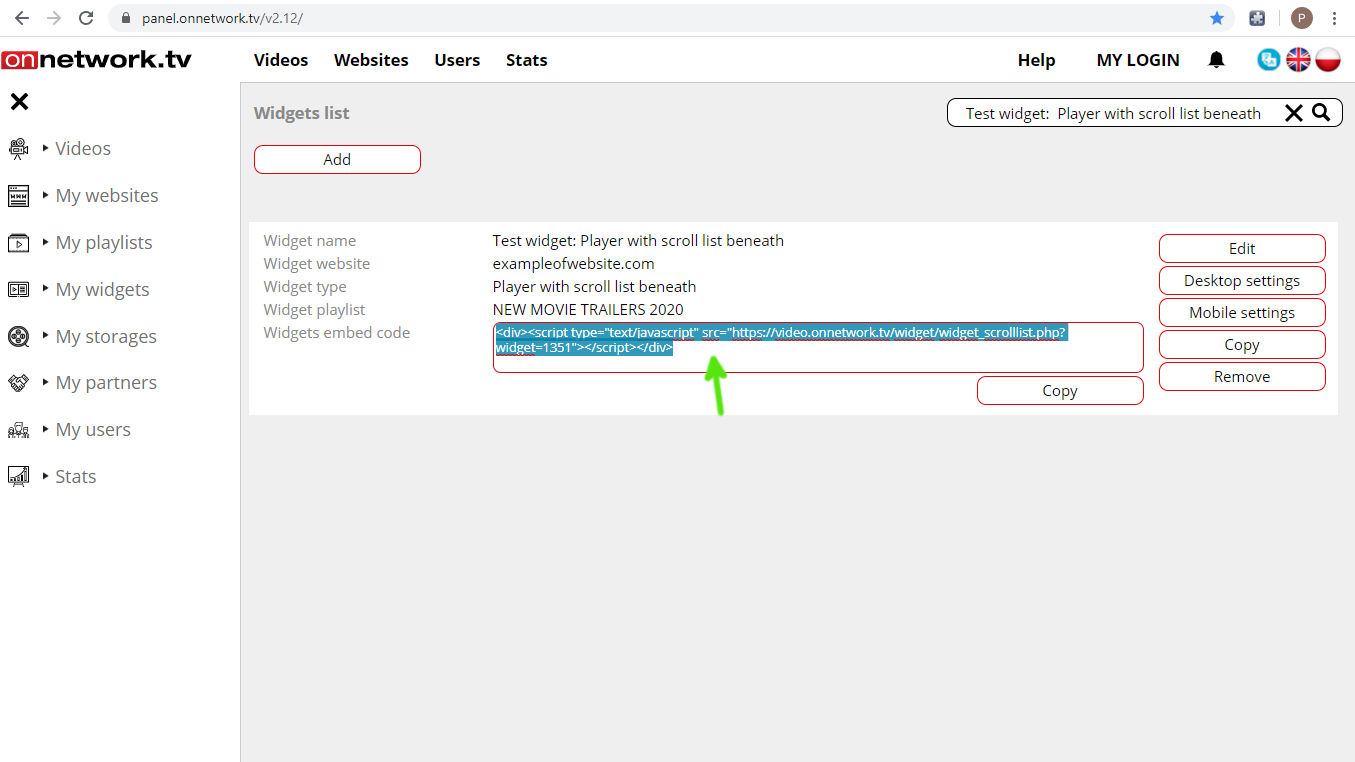1355x762 pixels.
Task: Click the My storages reel icon
Action: (x=18, y=336)
